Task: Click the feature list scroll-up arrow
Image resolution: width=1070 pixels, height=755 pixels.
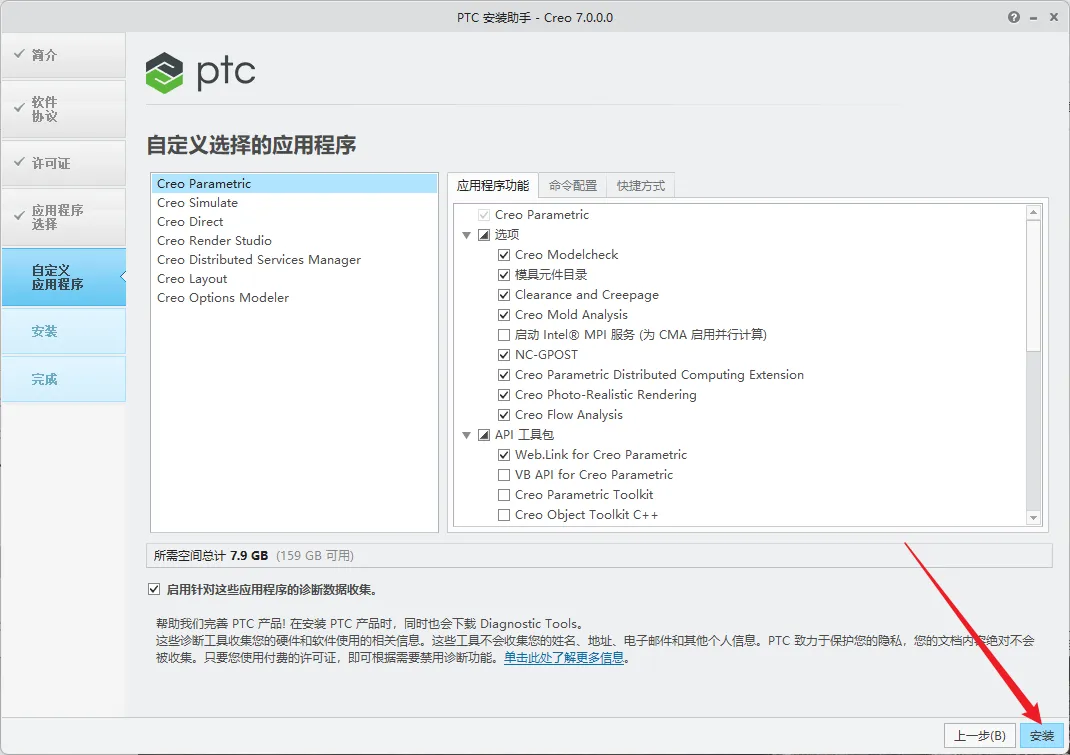Action: (x=1033, y=212)
